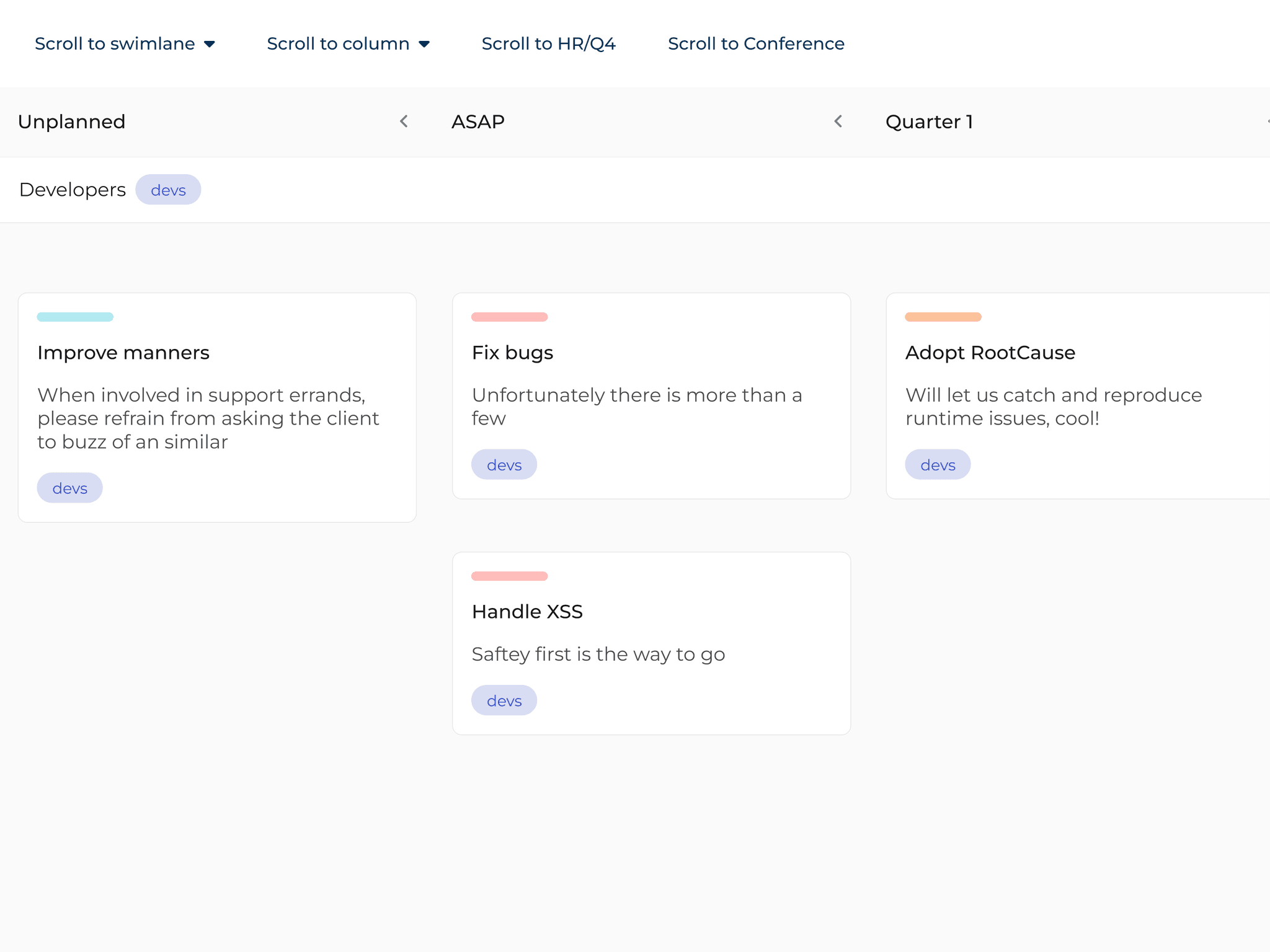This screenshot has width=1270, height=952.
Task: Click the devs badge beside Developers swimlane
Action: (168, 190)
